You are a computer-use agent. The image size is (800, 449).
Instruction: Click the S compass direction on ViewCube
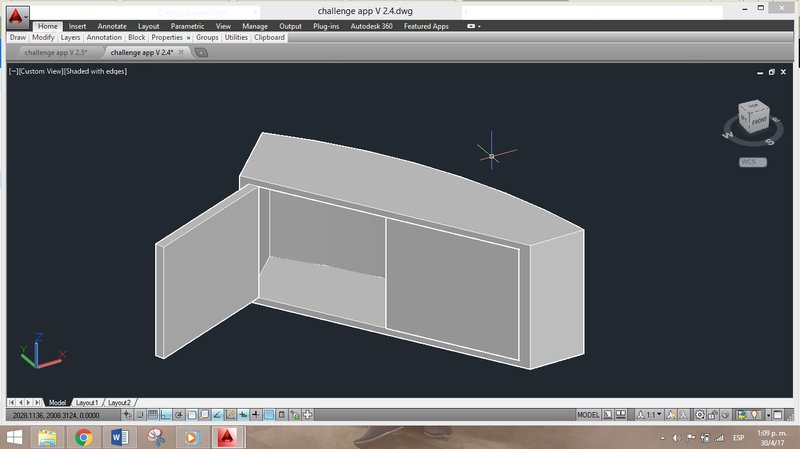771,142
